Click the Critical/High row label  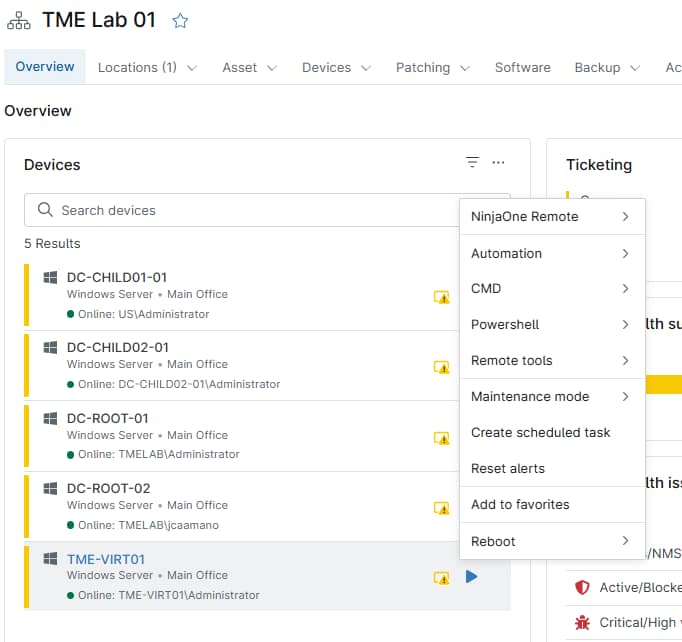click(x=640, y=622)
